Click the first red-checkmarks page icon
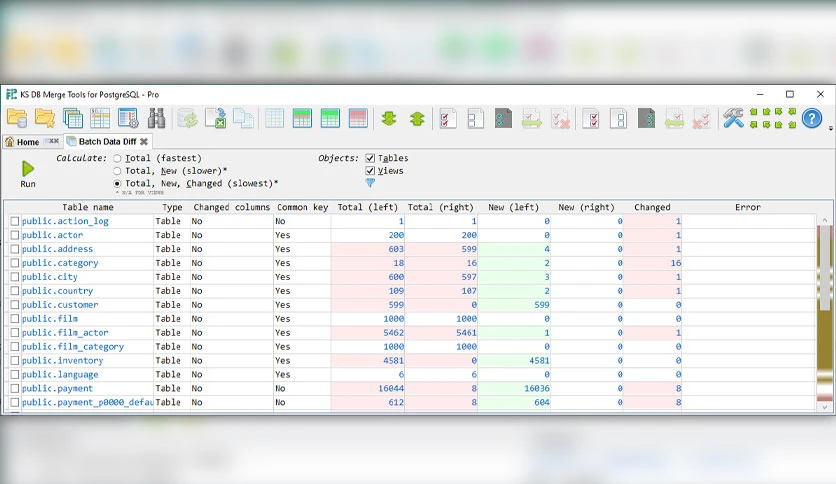Screen dimensions: 836x484 pyautogui.click(x=448, y=118)
